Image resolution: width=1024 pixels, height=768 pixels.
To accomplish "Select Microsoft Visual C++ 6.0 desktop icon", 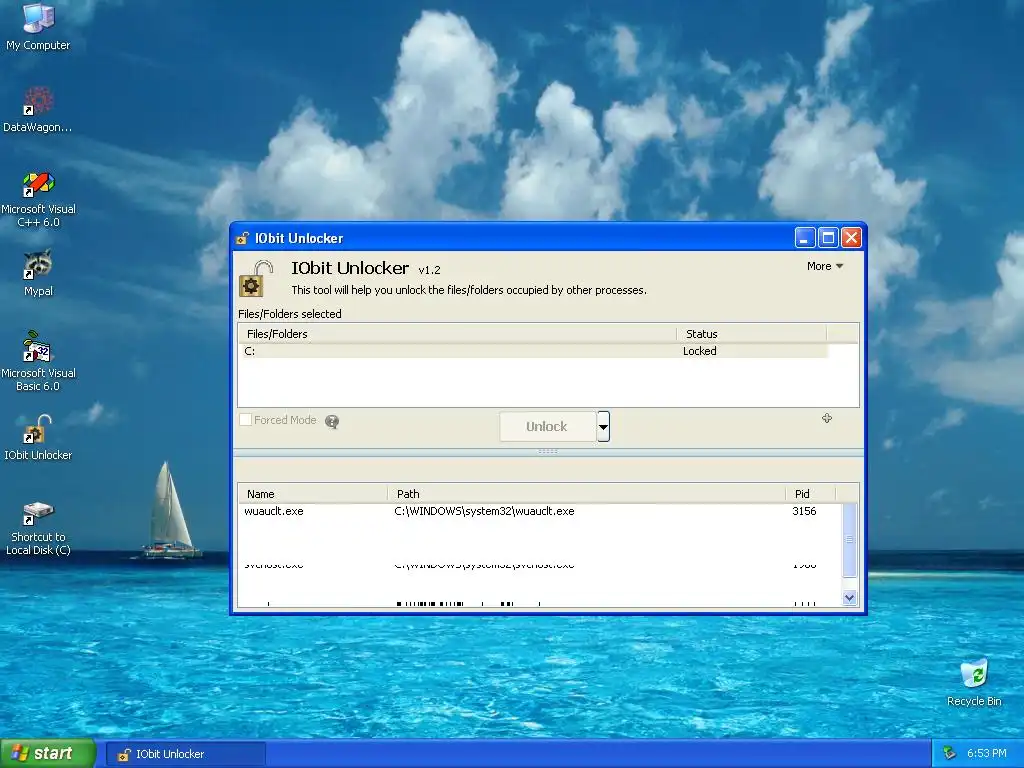I will click(38, 199).
